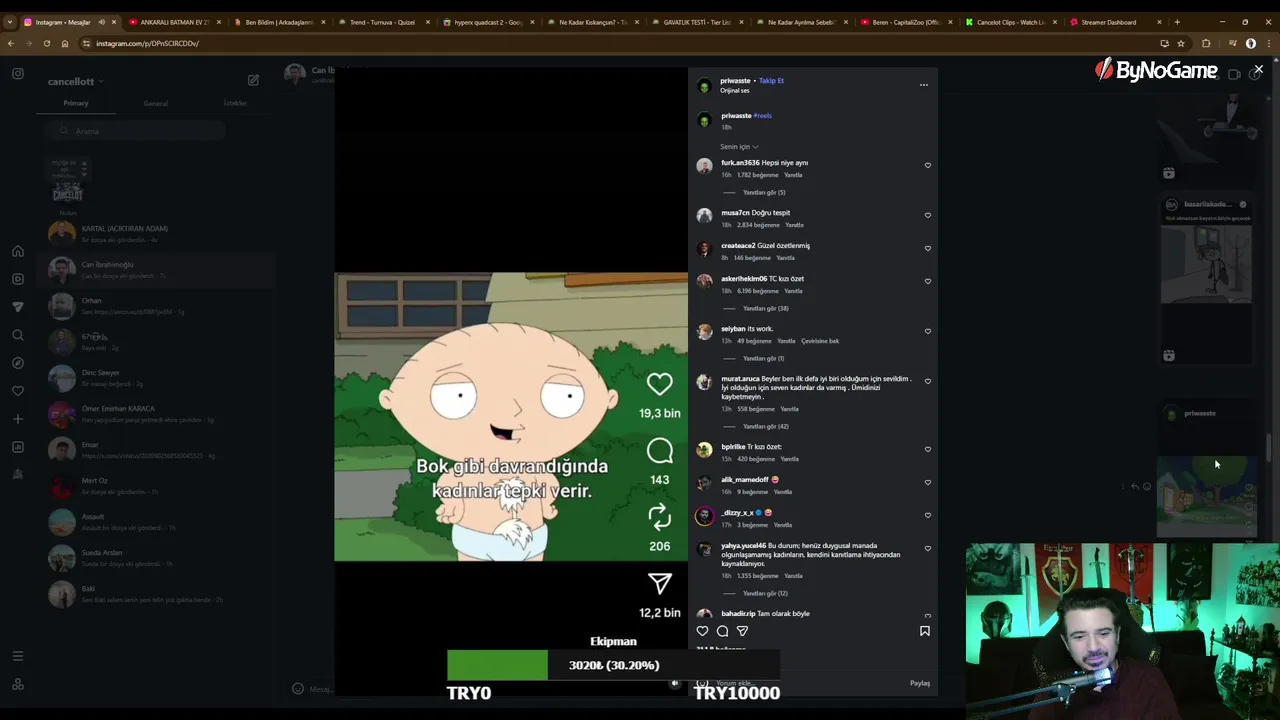Like askerihekim06's comment

coord(927,281)
